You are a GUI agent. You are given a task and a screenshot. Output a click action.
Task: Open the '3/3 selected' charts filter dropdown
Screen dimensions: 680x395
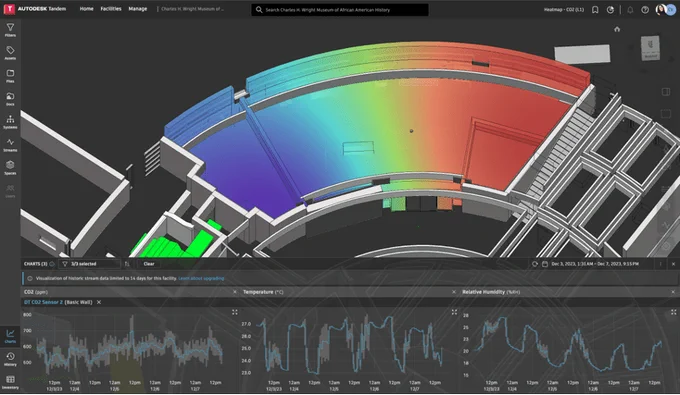coord(89,264)
